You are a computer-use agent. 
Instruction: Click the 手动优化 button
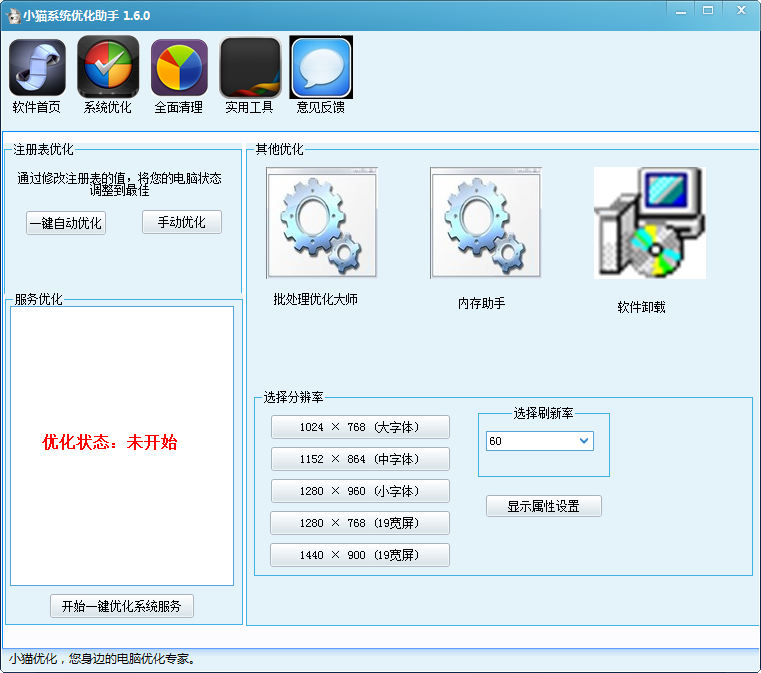(x=181, y=222)
